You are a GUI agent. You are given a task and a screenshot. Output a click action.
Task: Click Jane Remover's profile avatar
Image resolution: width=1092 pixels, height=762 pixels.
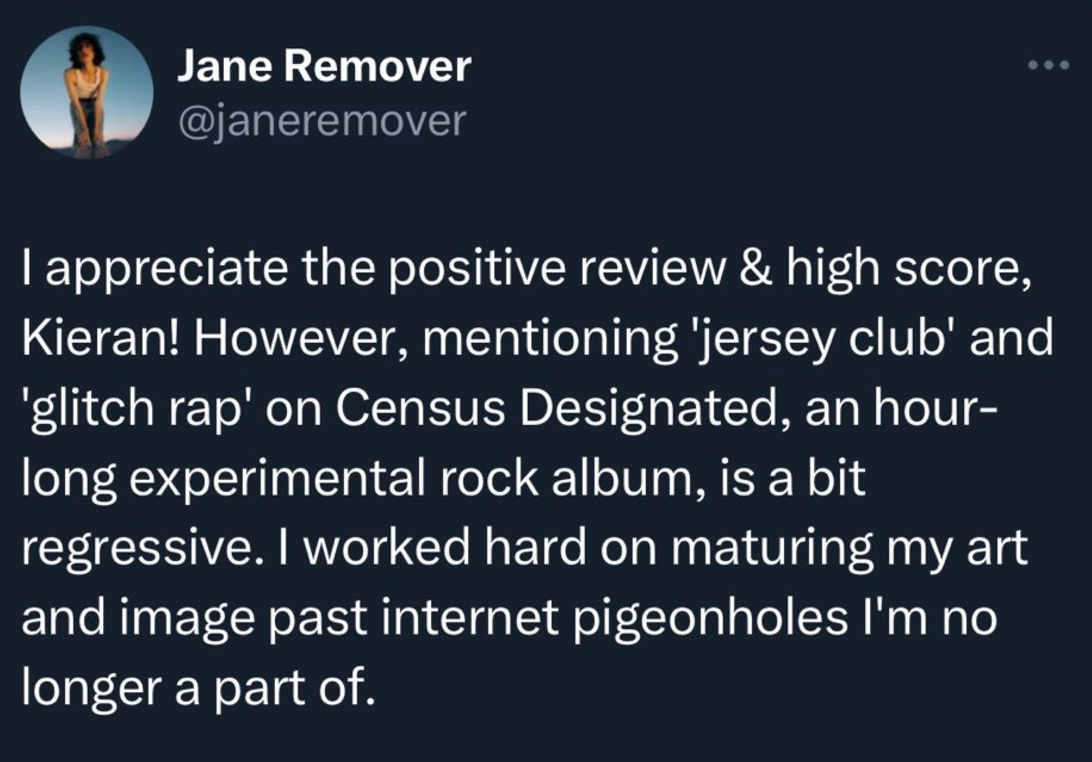[x=86, y=92]
